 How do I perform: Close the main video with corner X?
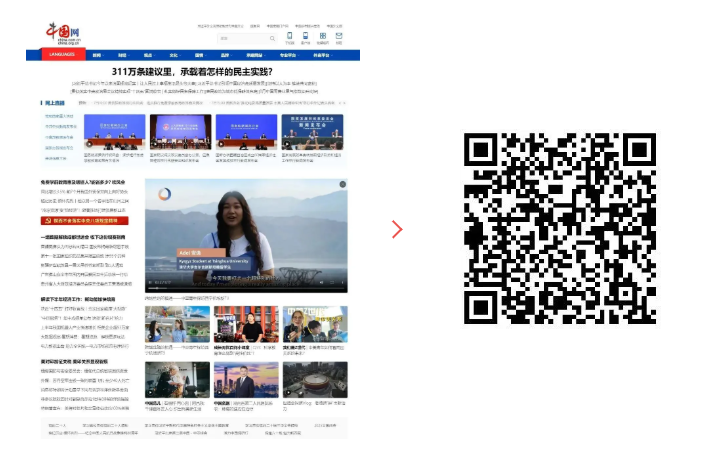[x=341, y=185]
